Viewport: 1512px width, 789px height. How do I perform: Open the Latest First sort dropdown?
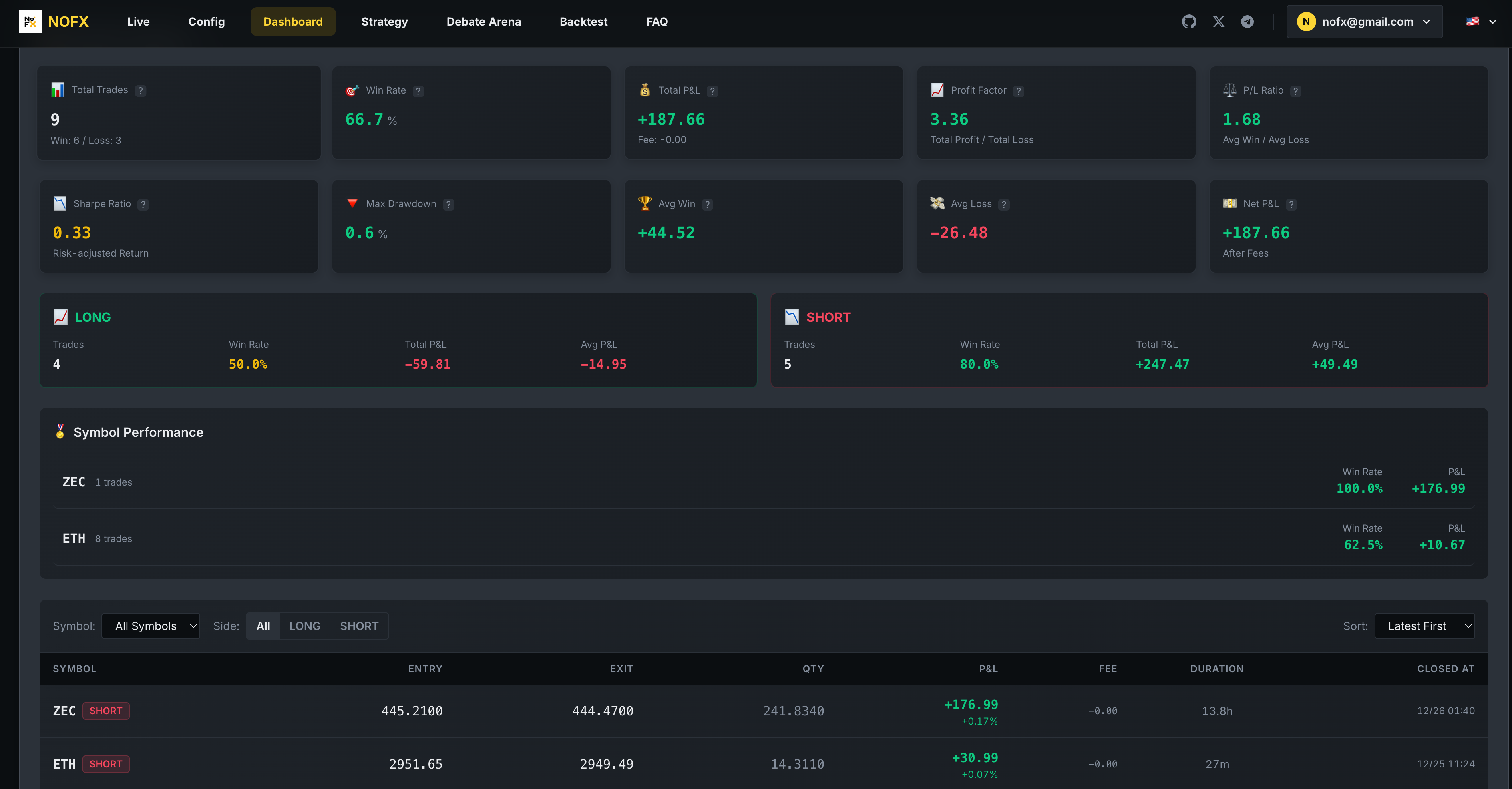tap(1424, 626)
